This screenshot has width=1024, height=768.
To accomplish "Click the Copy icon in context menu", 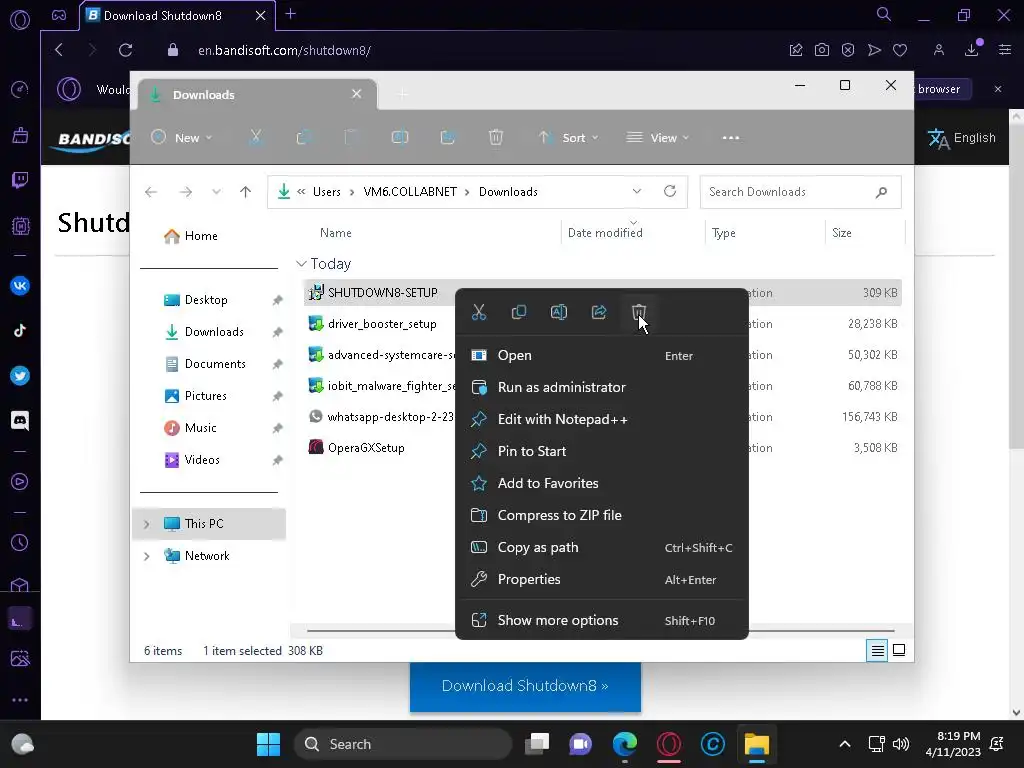I will click(x=519, y=312).
